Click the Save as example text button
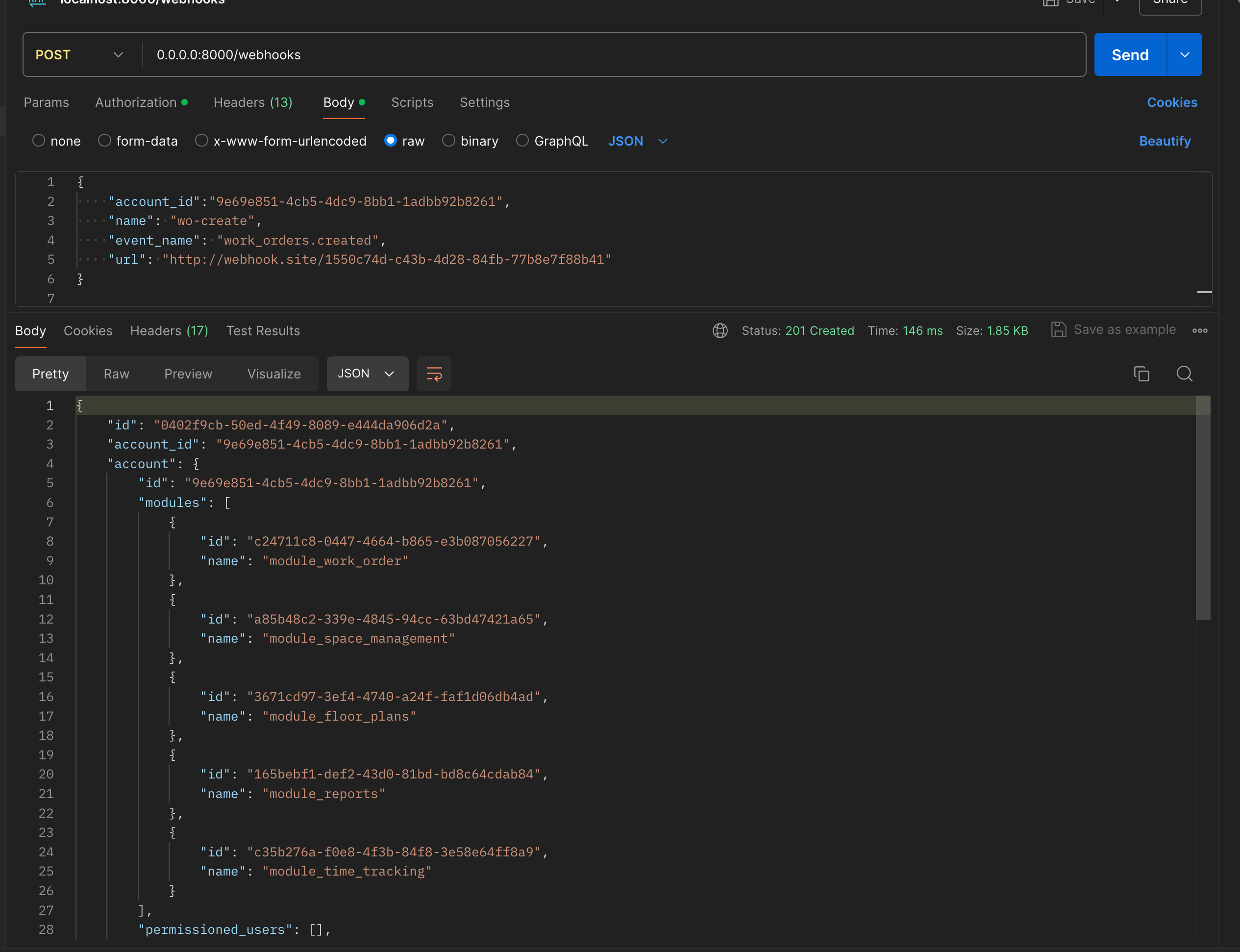 [1124, 330]
